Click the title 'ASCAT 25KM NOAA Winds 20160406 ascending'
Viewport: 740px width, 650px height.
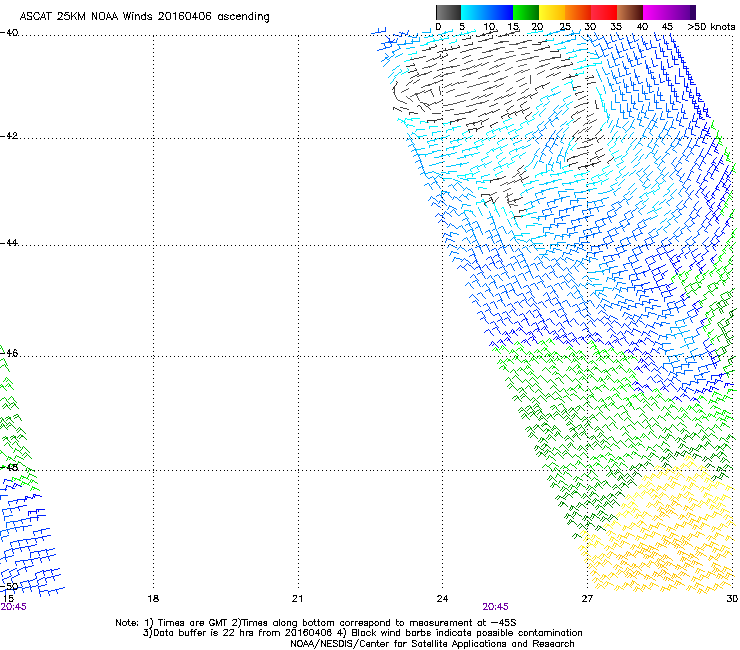[x=144, y=17]
